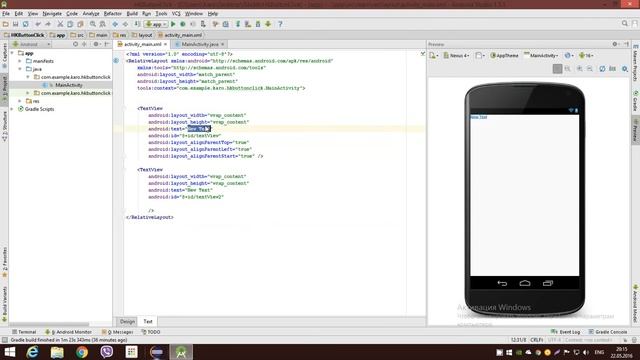The image size is (640, 360).
Task: Open the app run configuration dropdown
Action: 156,24
